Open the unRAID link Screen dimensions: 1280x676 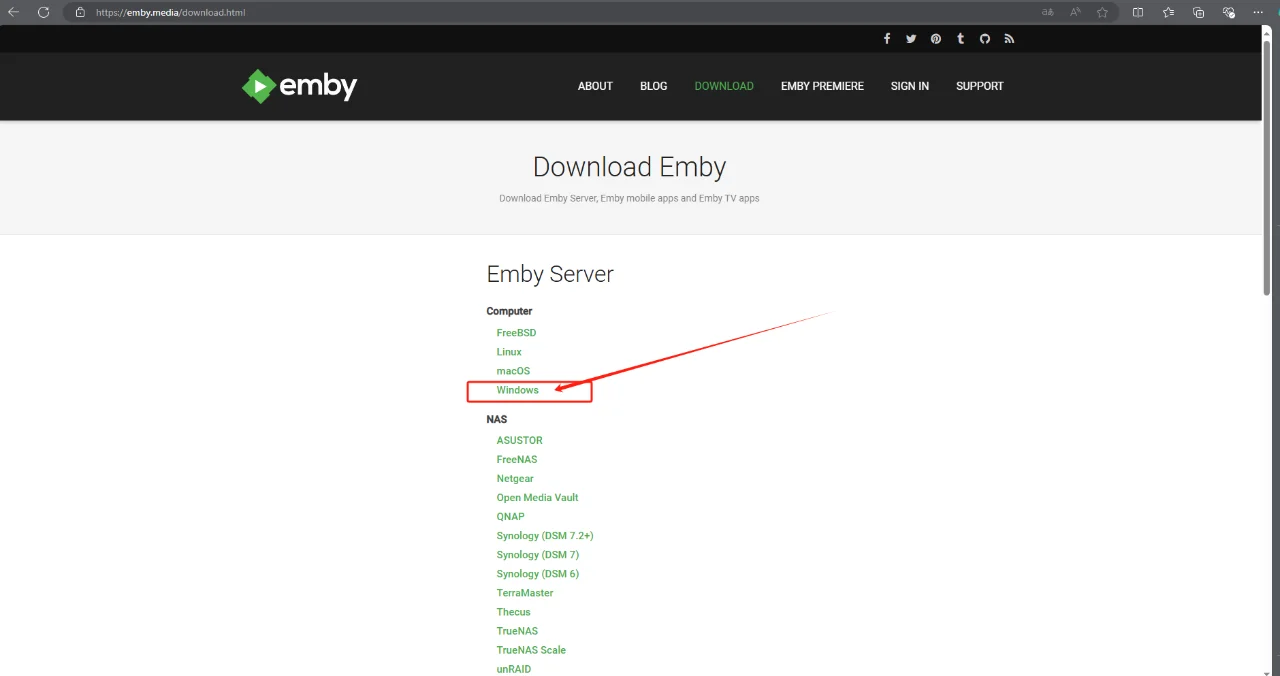(514, 668)
